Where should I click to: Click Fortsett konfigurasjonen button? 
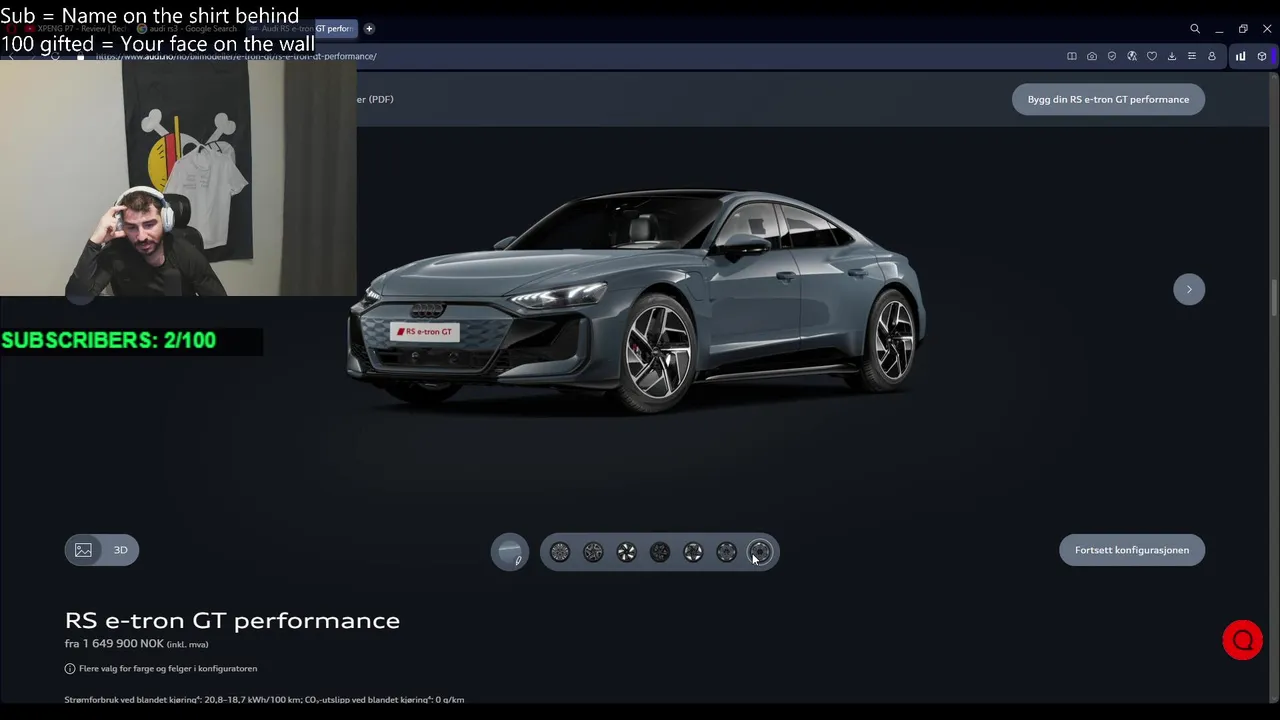pos(1132,550)
